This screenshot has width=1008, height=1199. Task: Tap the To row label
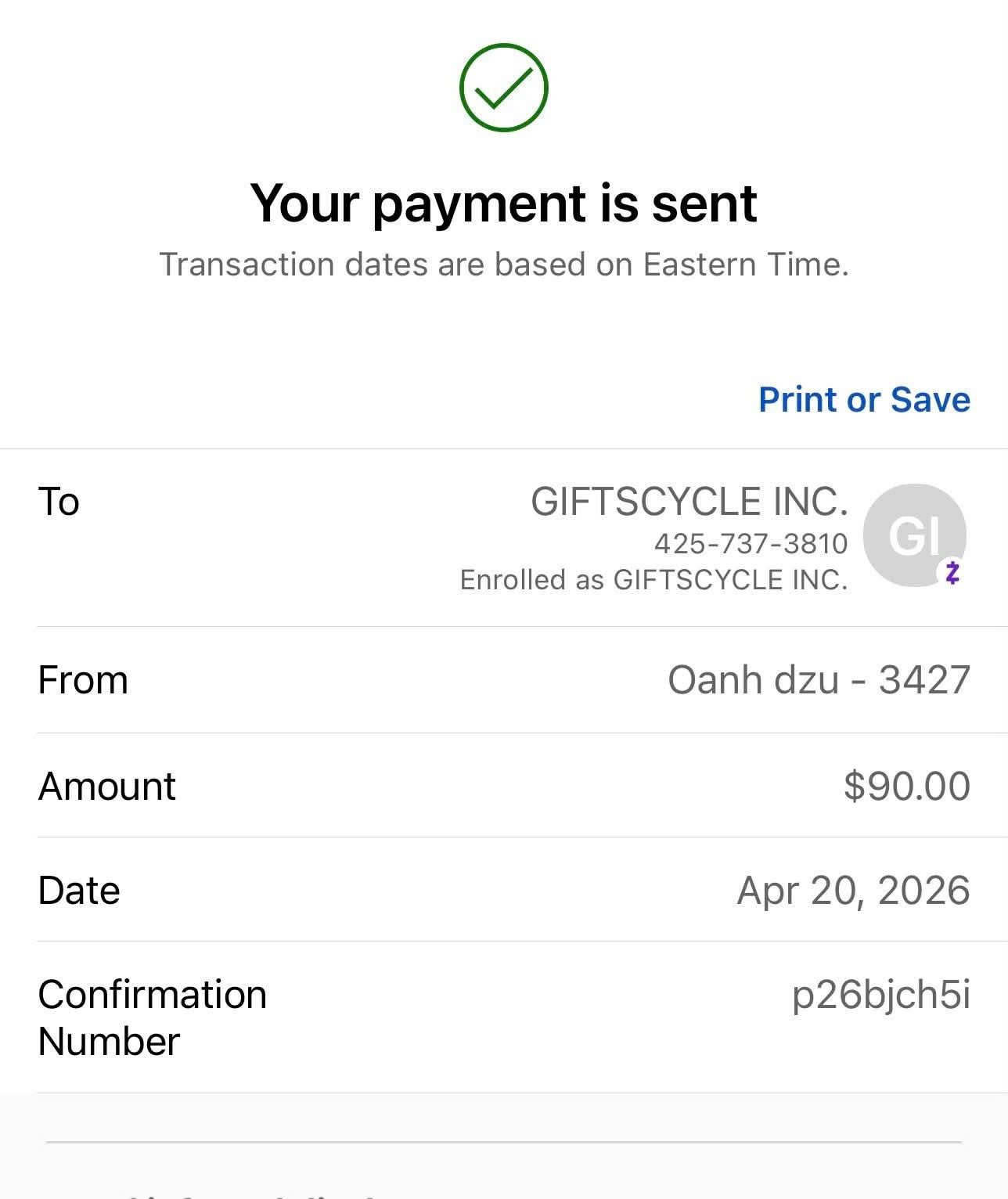[x=59, y=502]
